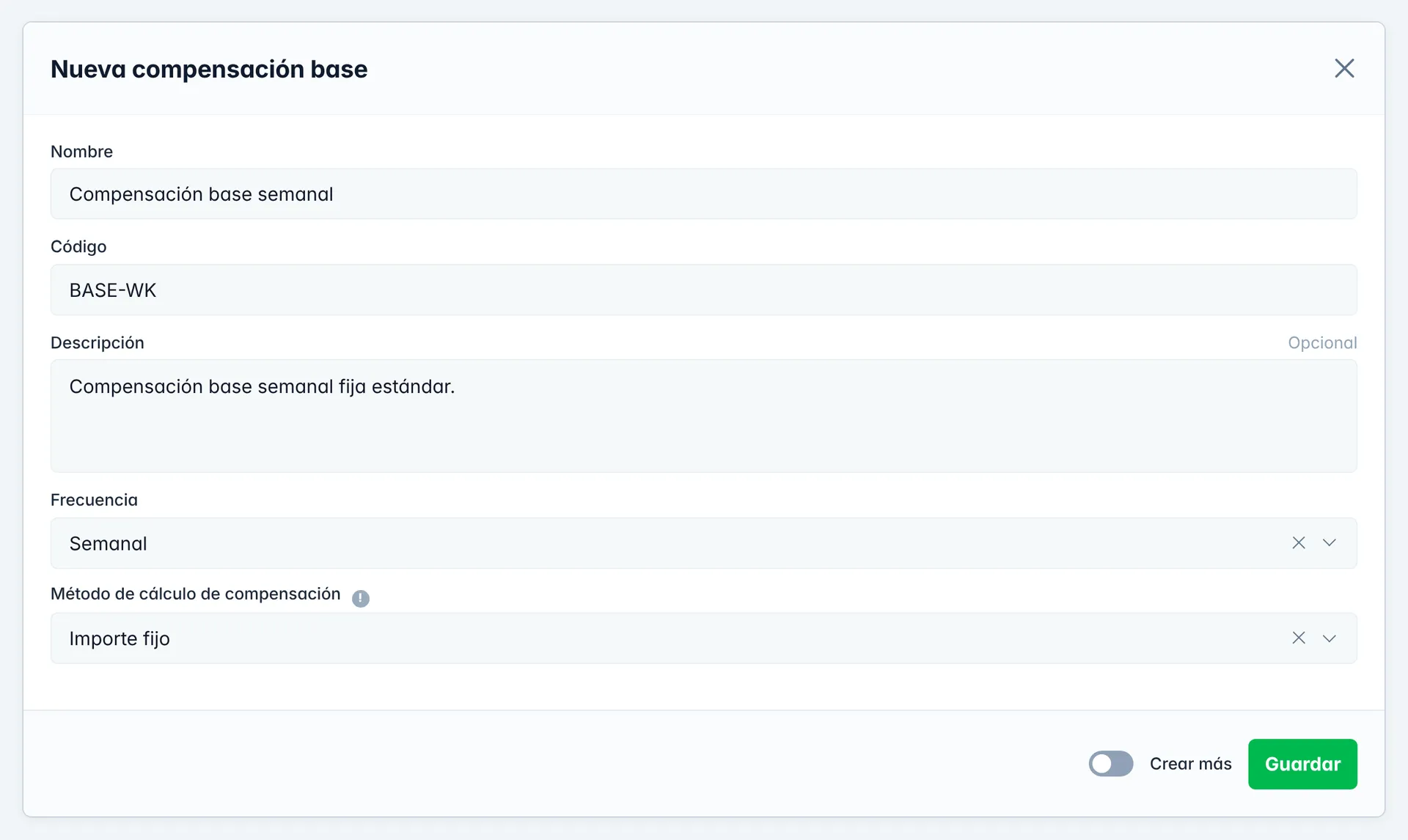The height and width of the screenshot is (840, 1408).
Task: Click the Frecuencia field label
Action: click(x=94, y=500)
